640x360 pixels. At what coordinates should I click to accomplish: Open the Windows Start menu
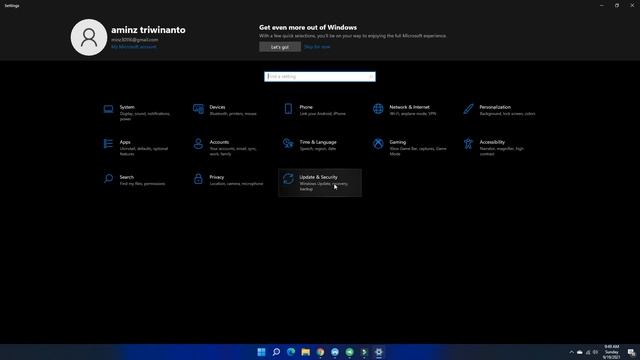[261, 352]
